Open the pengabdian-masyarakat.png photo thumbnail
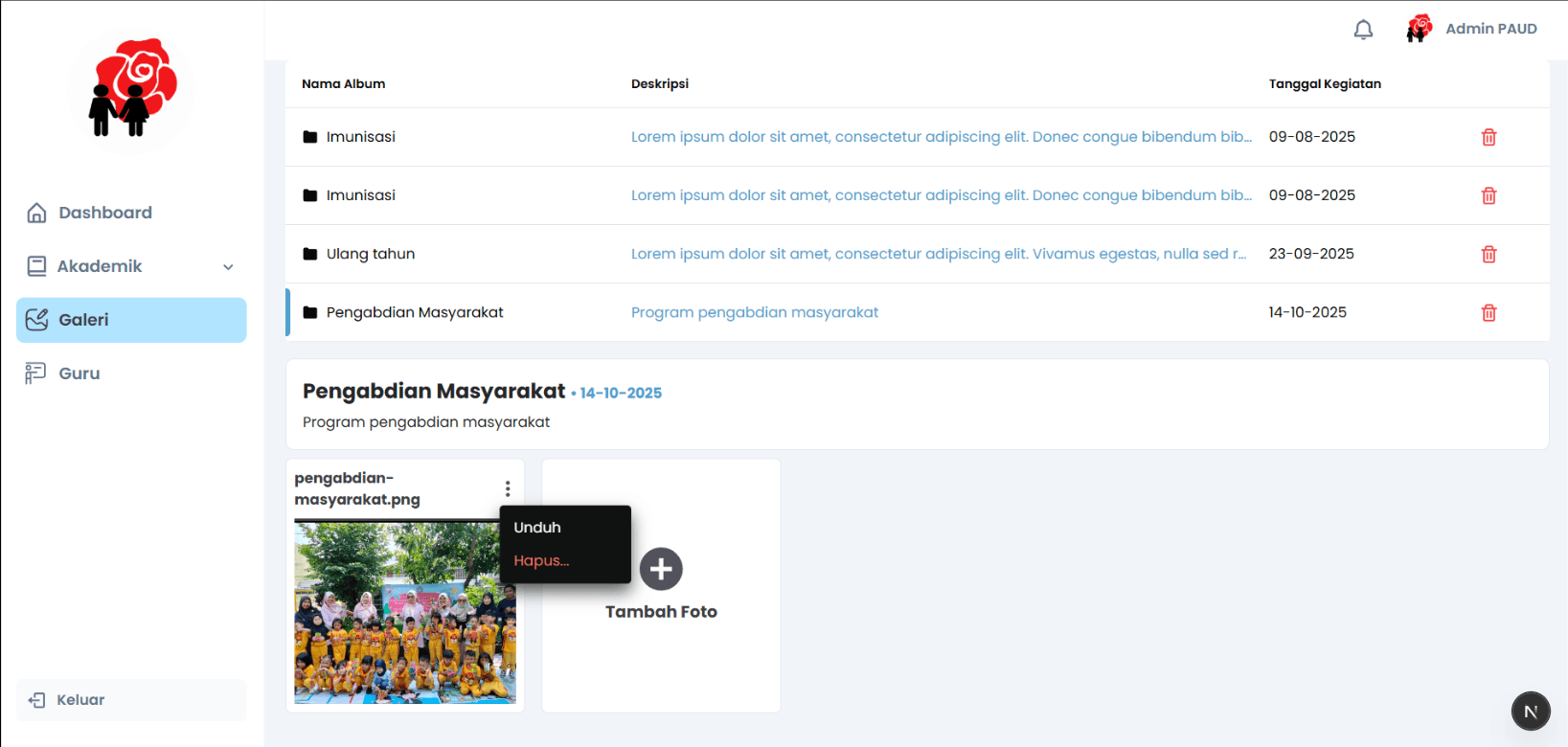This screenshot has height=747, width=1568. tap(405, 613)
